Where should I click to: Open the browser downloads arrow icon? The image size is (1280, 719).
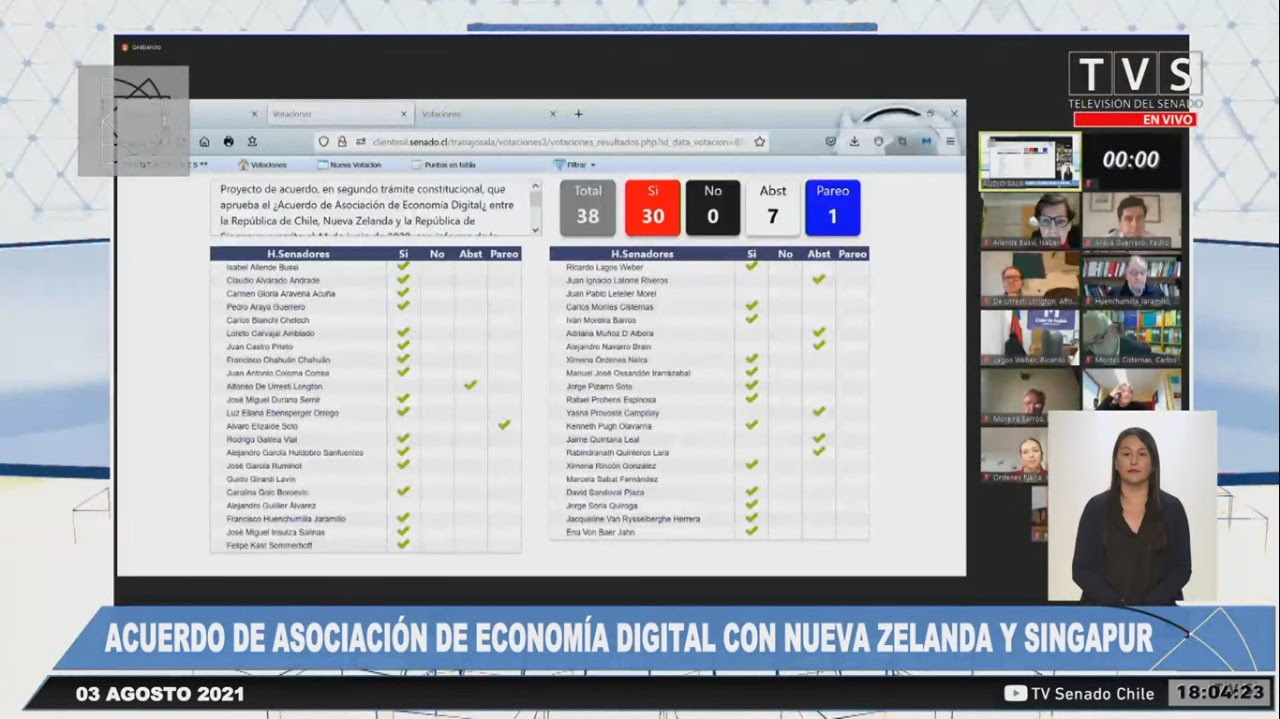(x=854, y=142)
